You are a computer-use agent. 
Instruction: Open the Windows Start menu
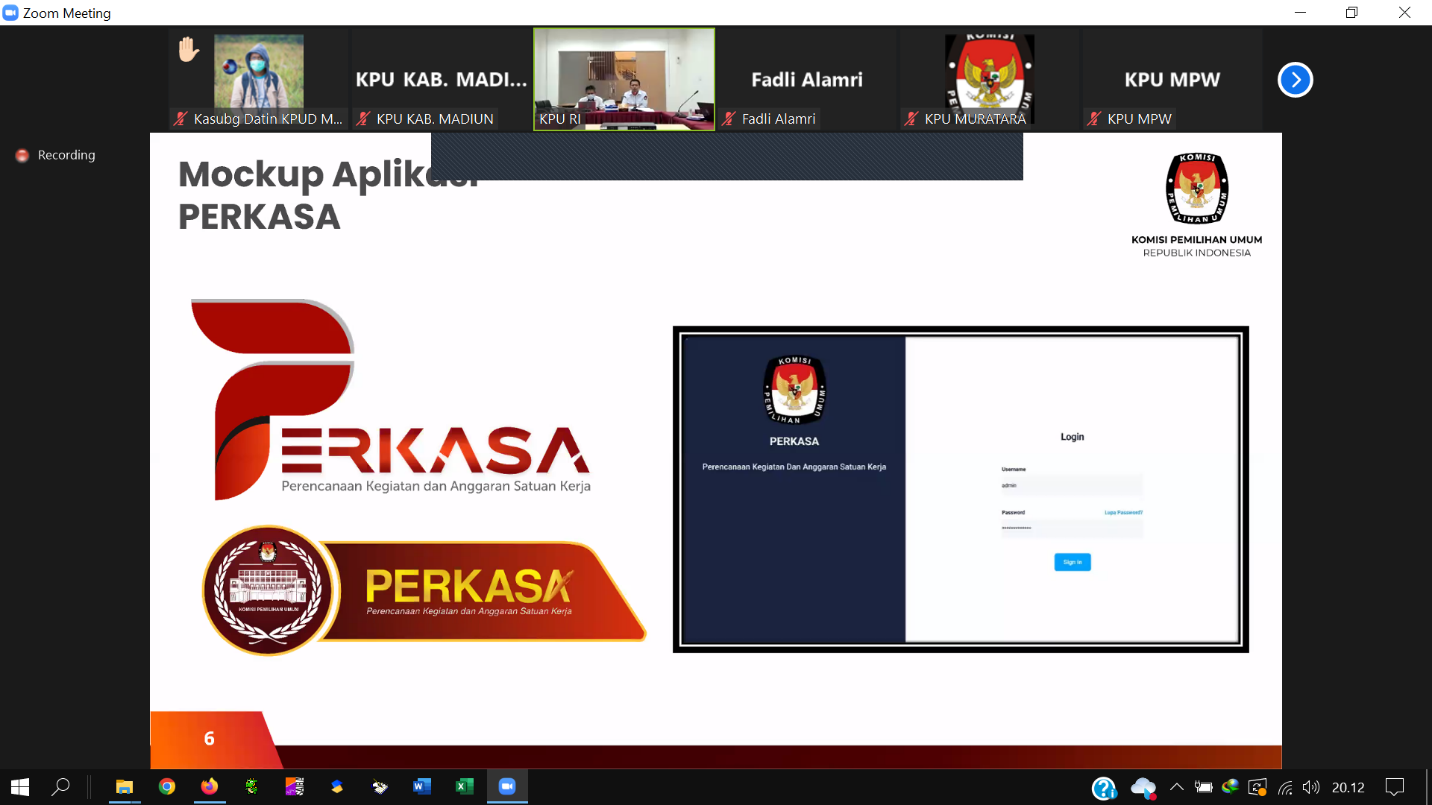(20, 786)
